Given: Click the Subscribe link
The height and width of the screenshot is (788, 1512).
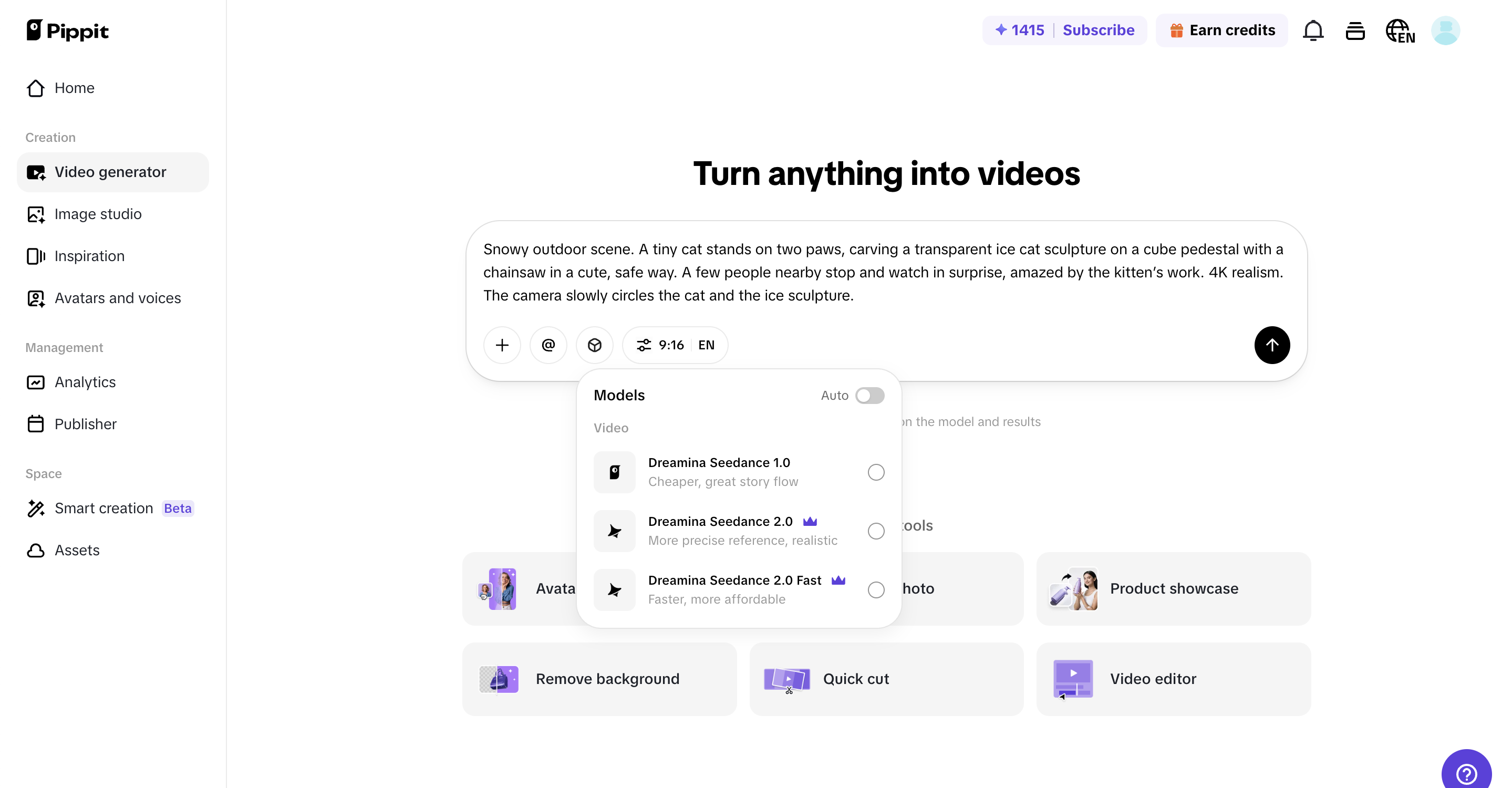Looking at the screenshot, I should tap(1098, 30).
